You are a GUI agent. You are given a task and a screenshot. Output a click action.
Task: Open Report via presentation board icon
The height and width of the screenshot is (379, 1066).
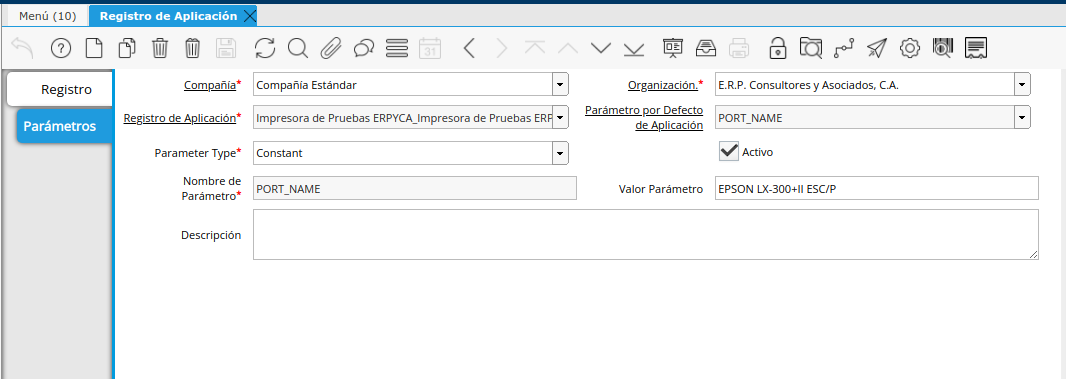coord(673,48)
